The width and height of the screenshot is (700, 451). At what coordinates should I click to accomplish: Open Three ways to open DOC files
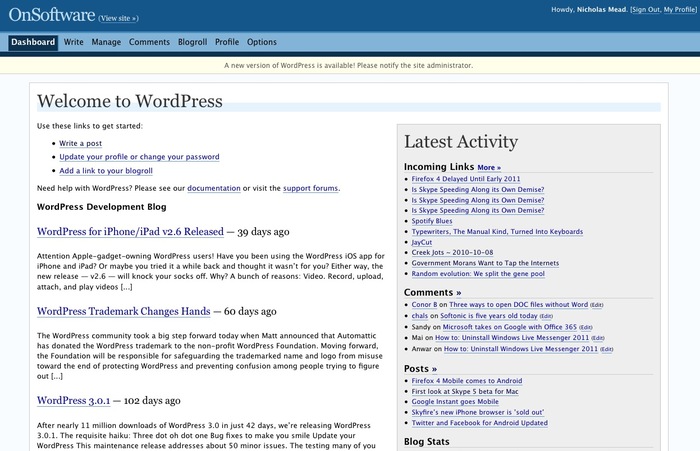pos(518,305)
